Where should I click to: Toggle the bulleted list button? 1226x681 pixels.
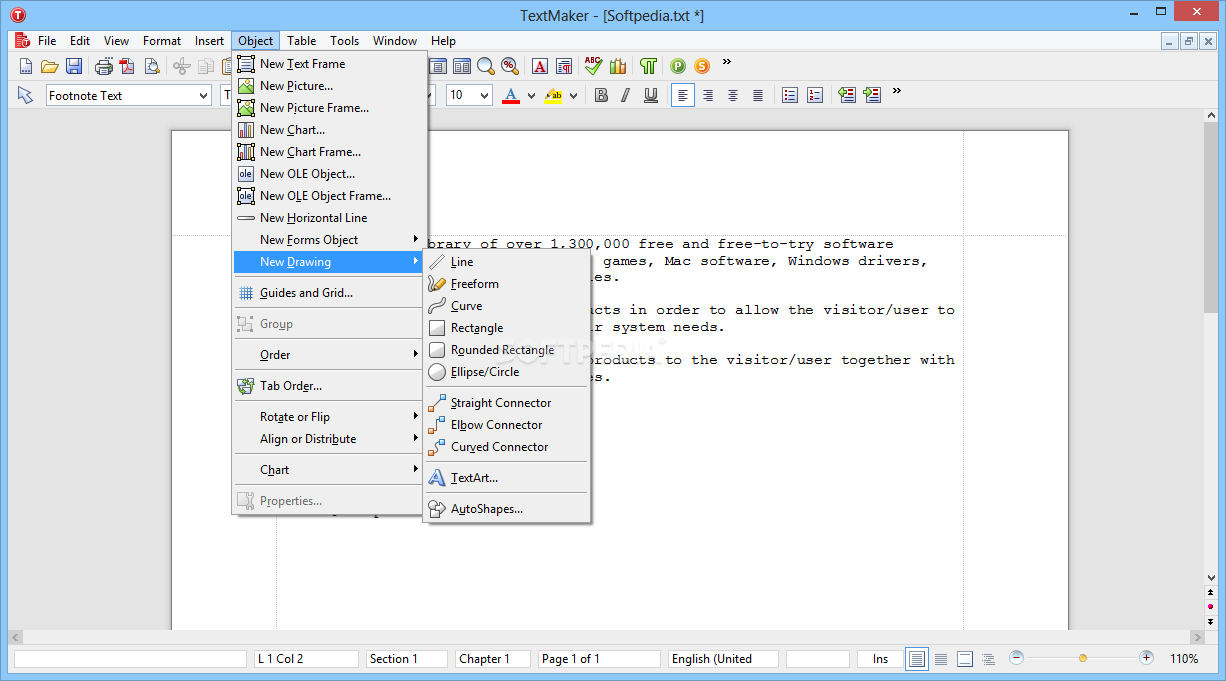[x=790, y=95]
